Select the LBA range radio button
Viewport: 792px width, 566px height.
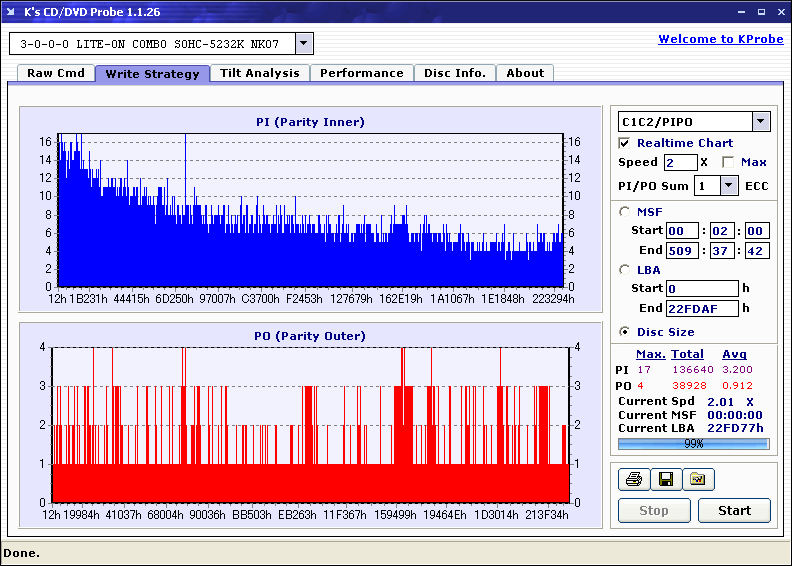[x=625, y=270]
